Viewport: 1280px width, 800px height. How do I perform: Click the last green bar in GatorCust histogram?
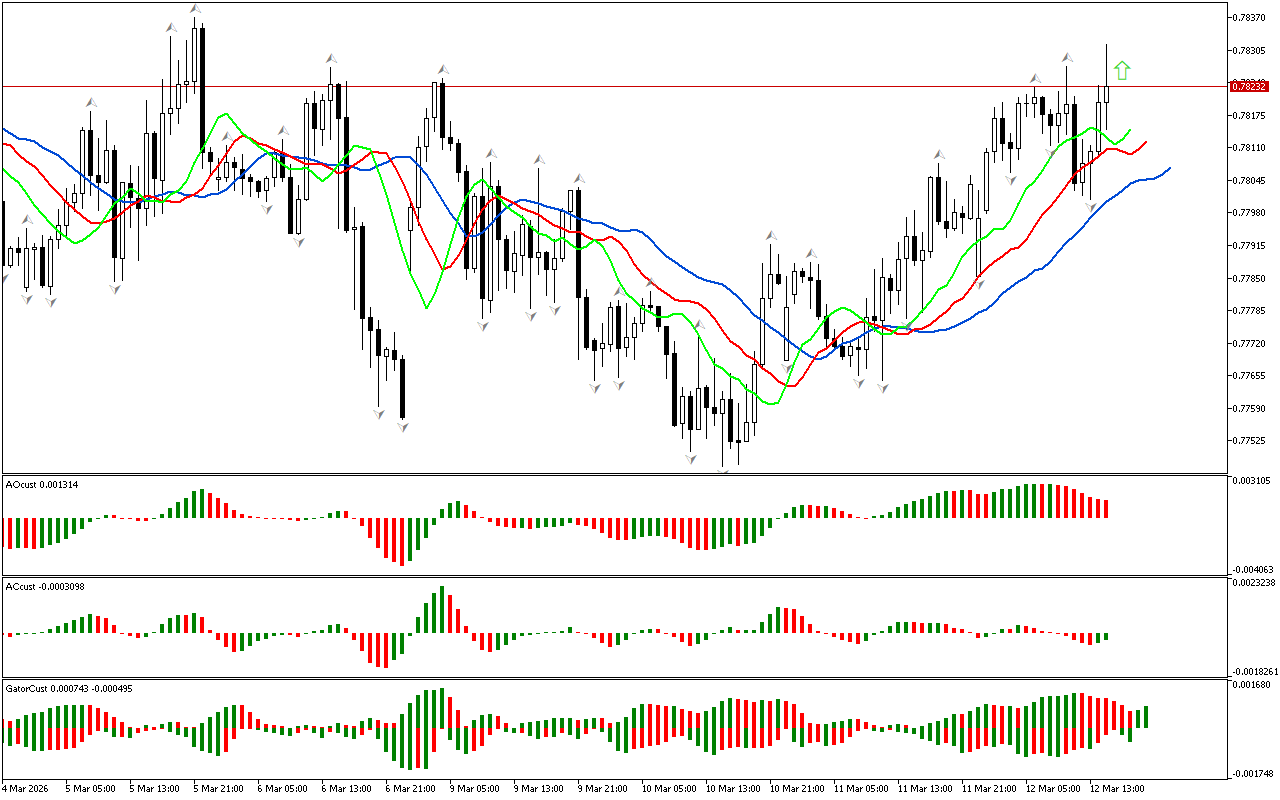pos(1145,716)
